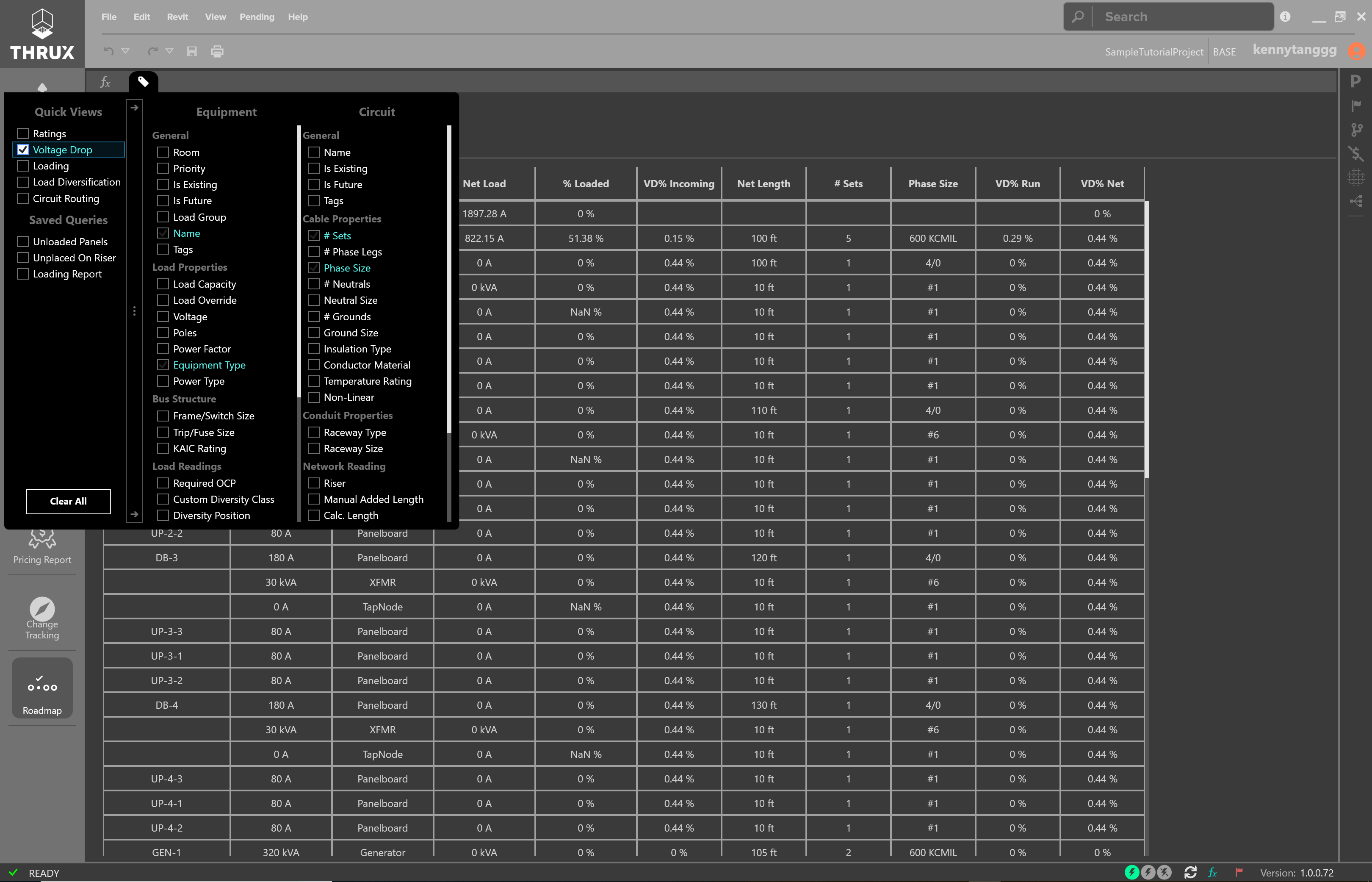The height and width of the screenshot is (882, 1372).
Task: Click the Circuit list scrollbar
Action: pos(449,279)
